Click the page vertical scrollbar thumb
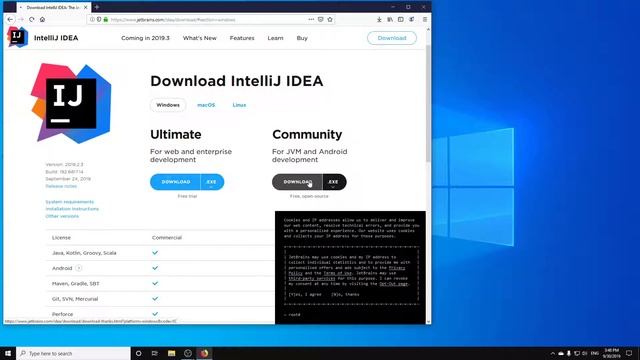640x360 pixels. click(428, 103)
